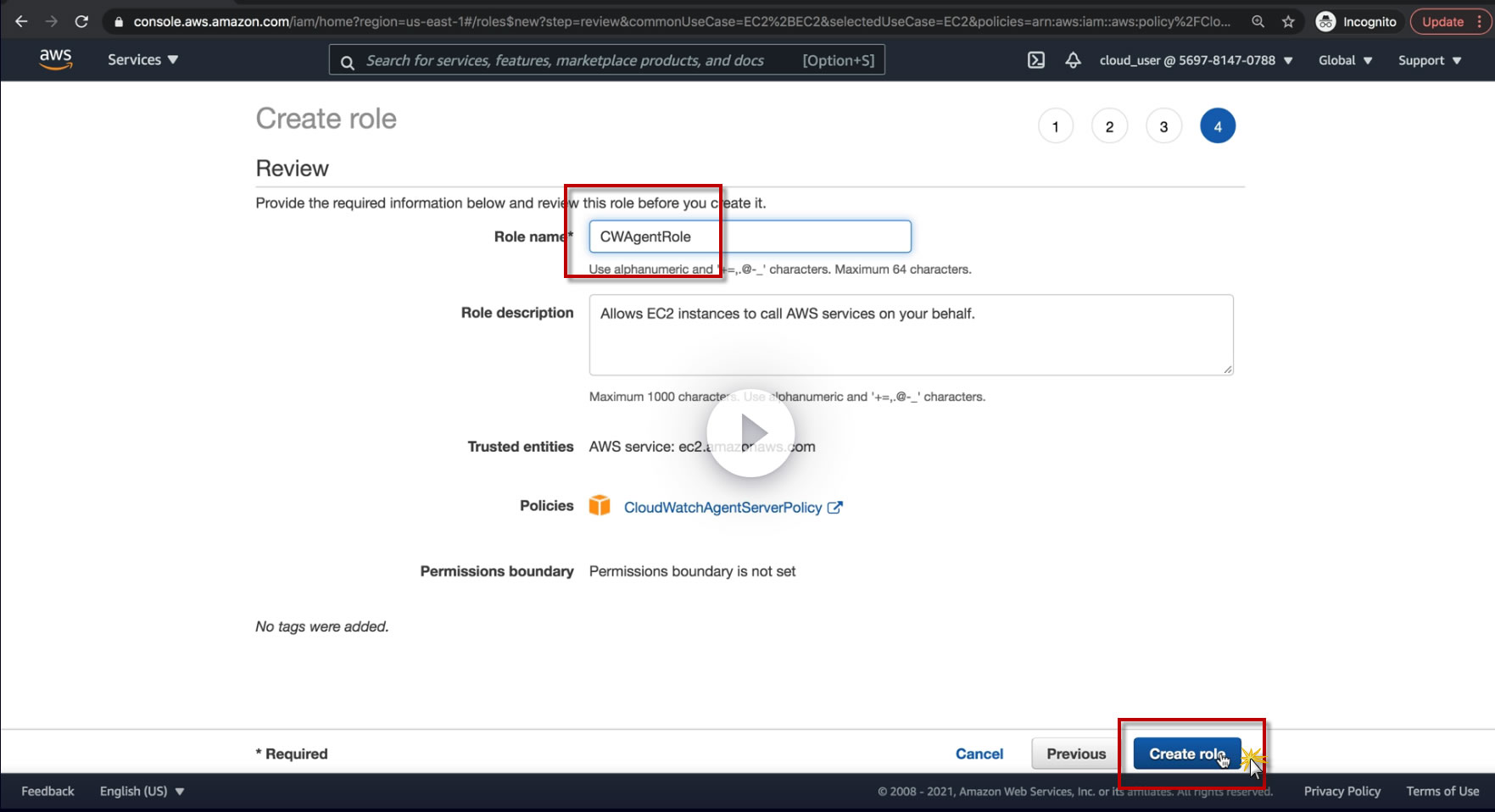
Task: Click the play button overlay
Action: coord(750,432)
